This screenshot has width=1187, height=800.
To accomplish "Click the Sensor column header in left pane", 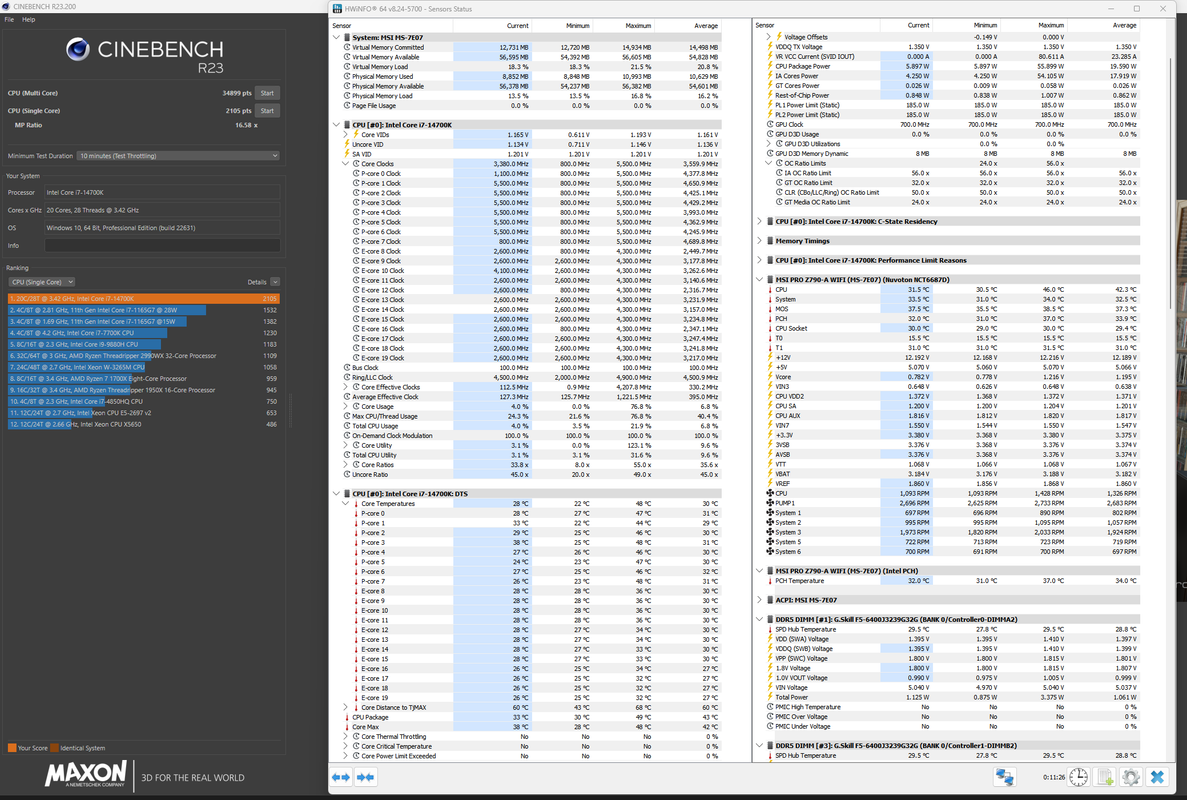I will point(342,26).
